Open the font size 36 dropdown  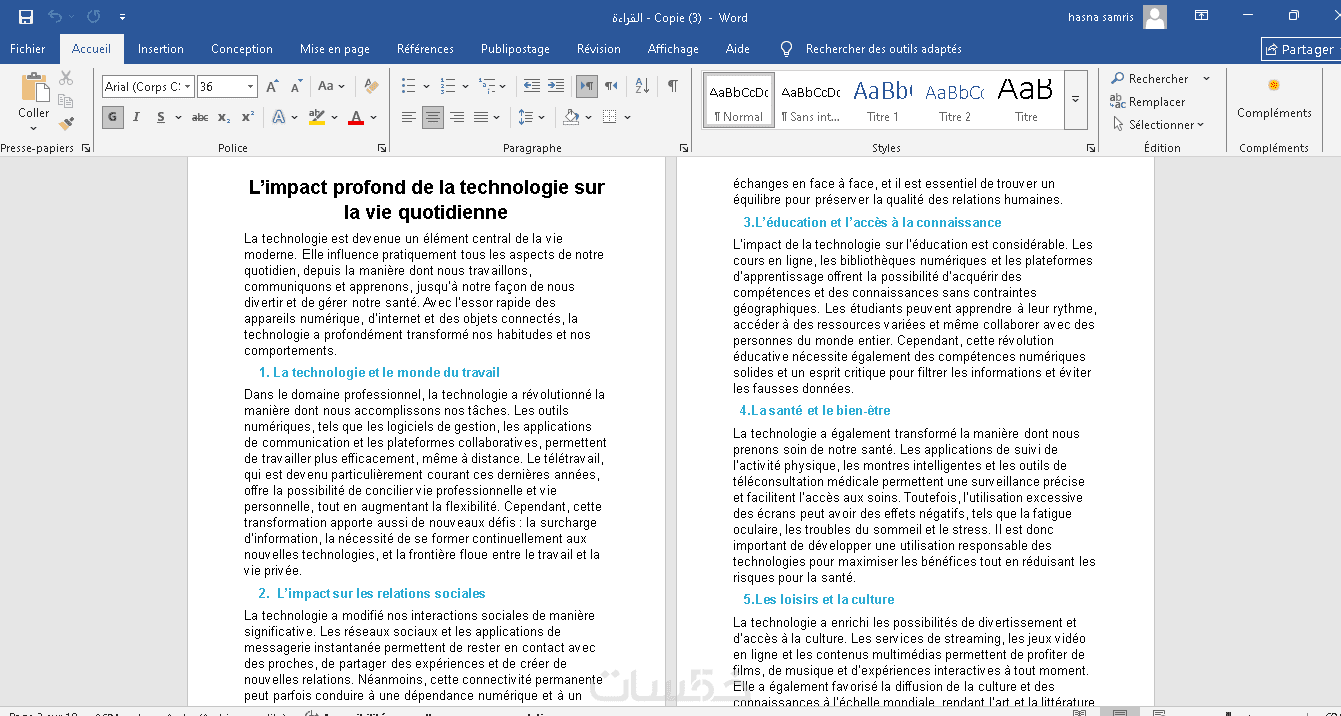(x=251, y=87)
